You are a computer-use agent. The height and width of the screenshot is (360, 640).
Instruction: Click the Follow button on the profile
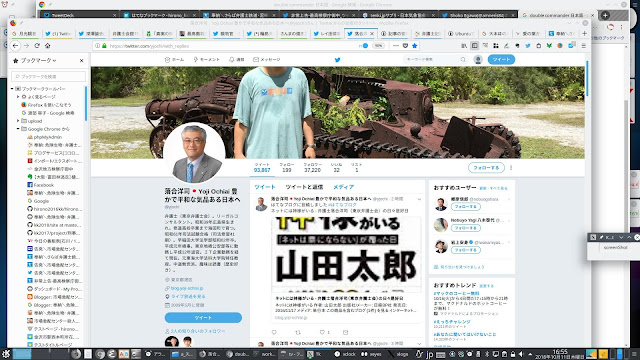(x=486, y=168)
